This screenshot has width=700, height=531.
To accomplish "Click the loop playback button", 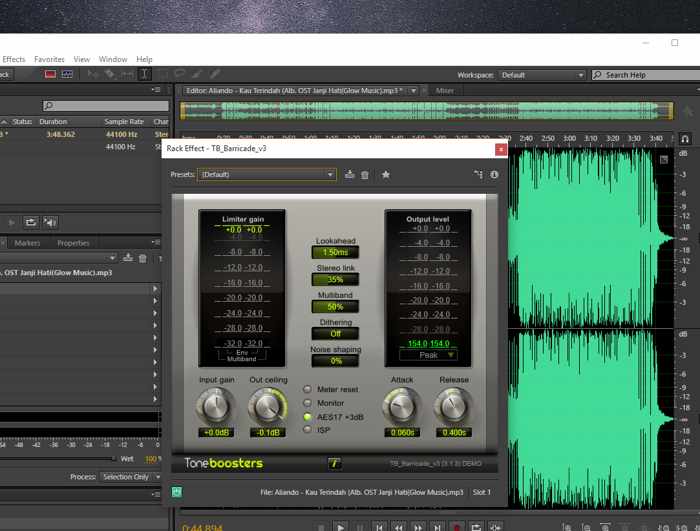I will pyautogui.click(x=475, y=527).
